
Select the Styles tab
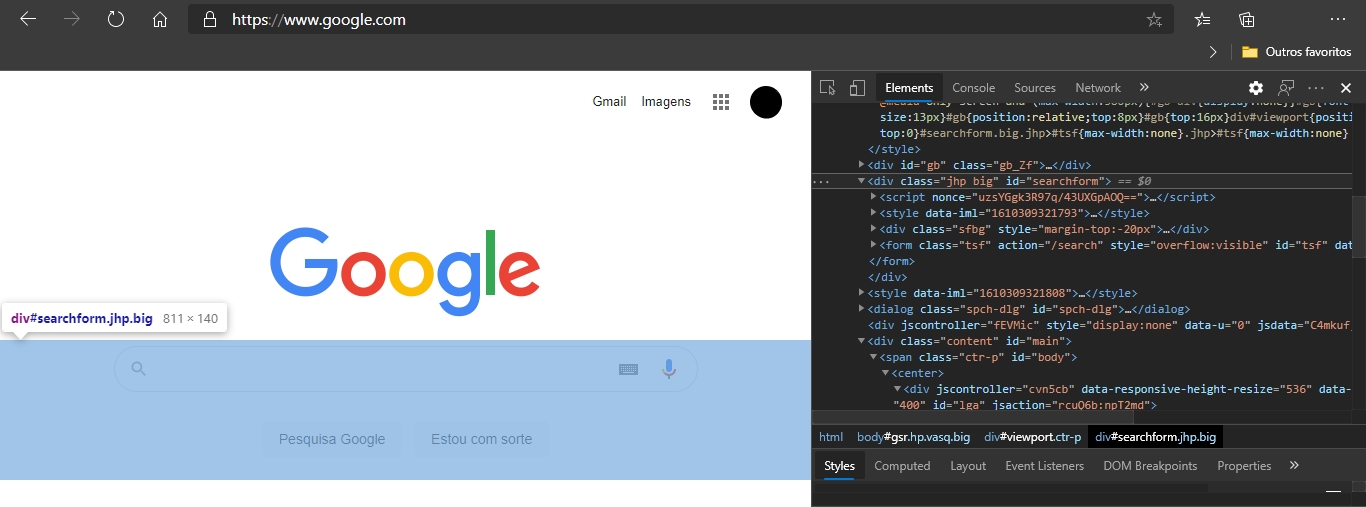tap(839, 466)
